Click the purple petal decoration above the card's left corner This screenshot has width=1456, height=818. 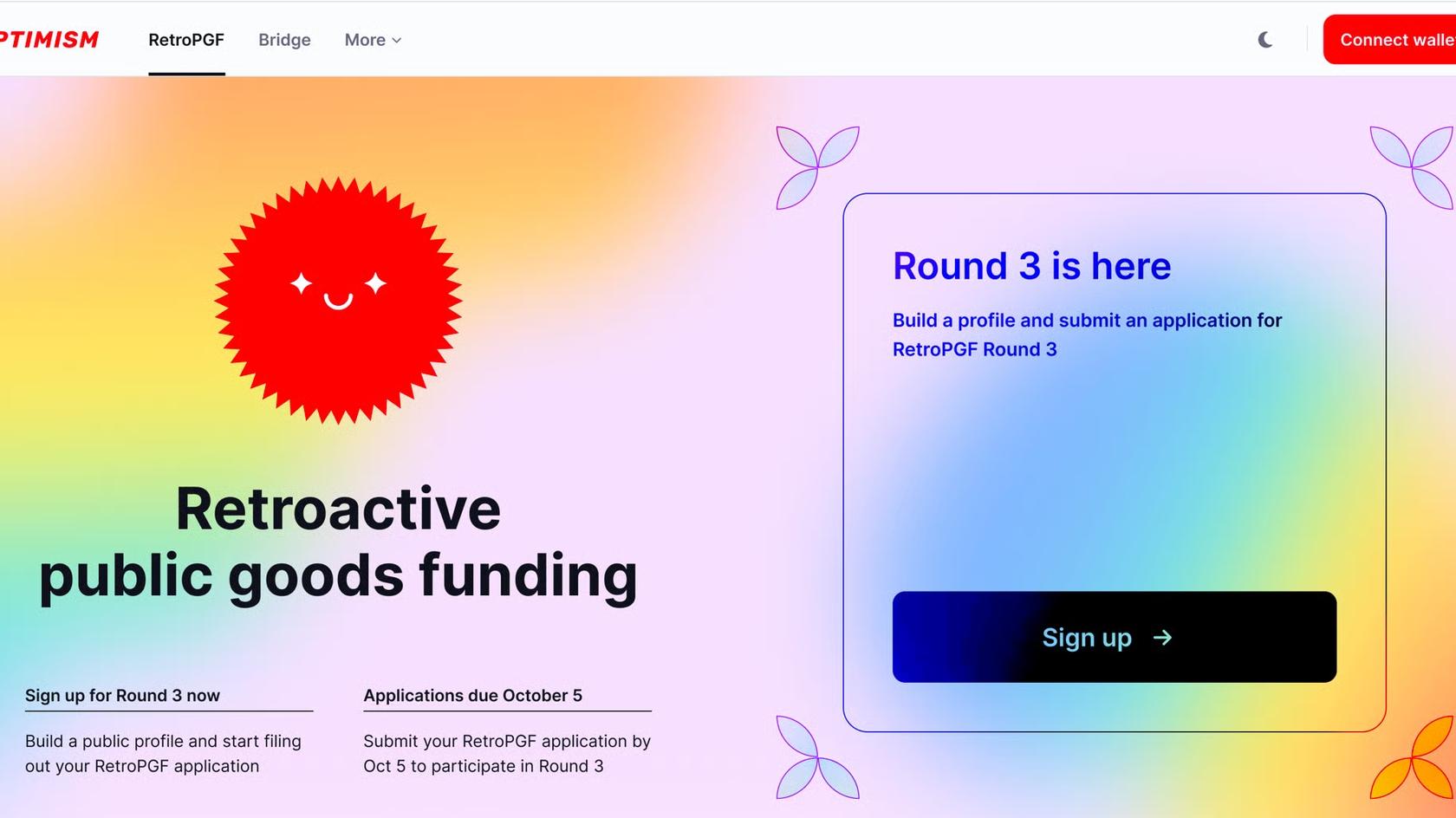[x=817, y=167]
